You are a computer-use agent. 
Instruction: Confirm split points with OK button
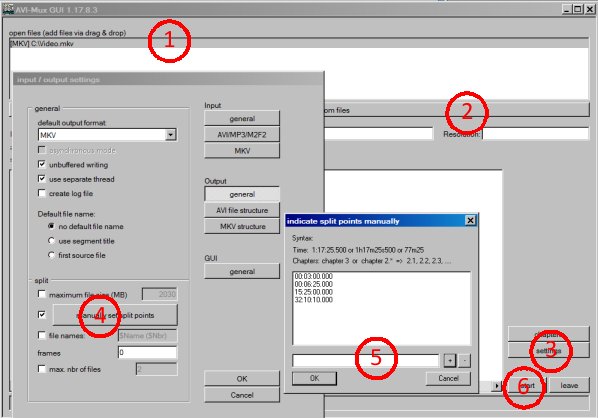tap(314, 378)
